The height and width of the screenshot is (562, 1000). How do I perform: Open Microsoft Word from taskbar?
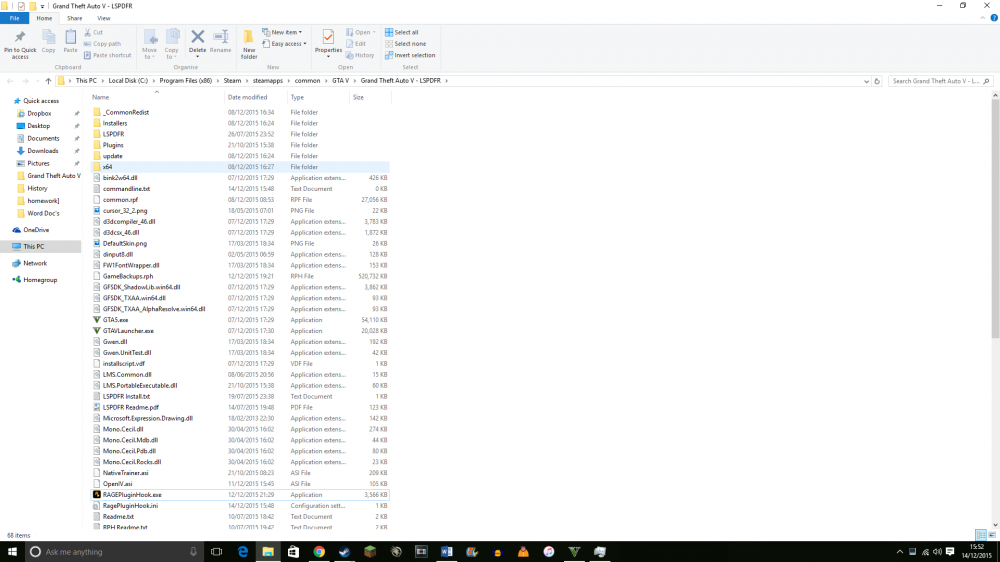(x=446, y=552)
